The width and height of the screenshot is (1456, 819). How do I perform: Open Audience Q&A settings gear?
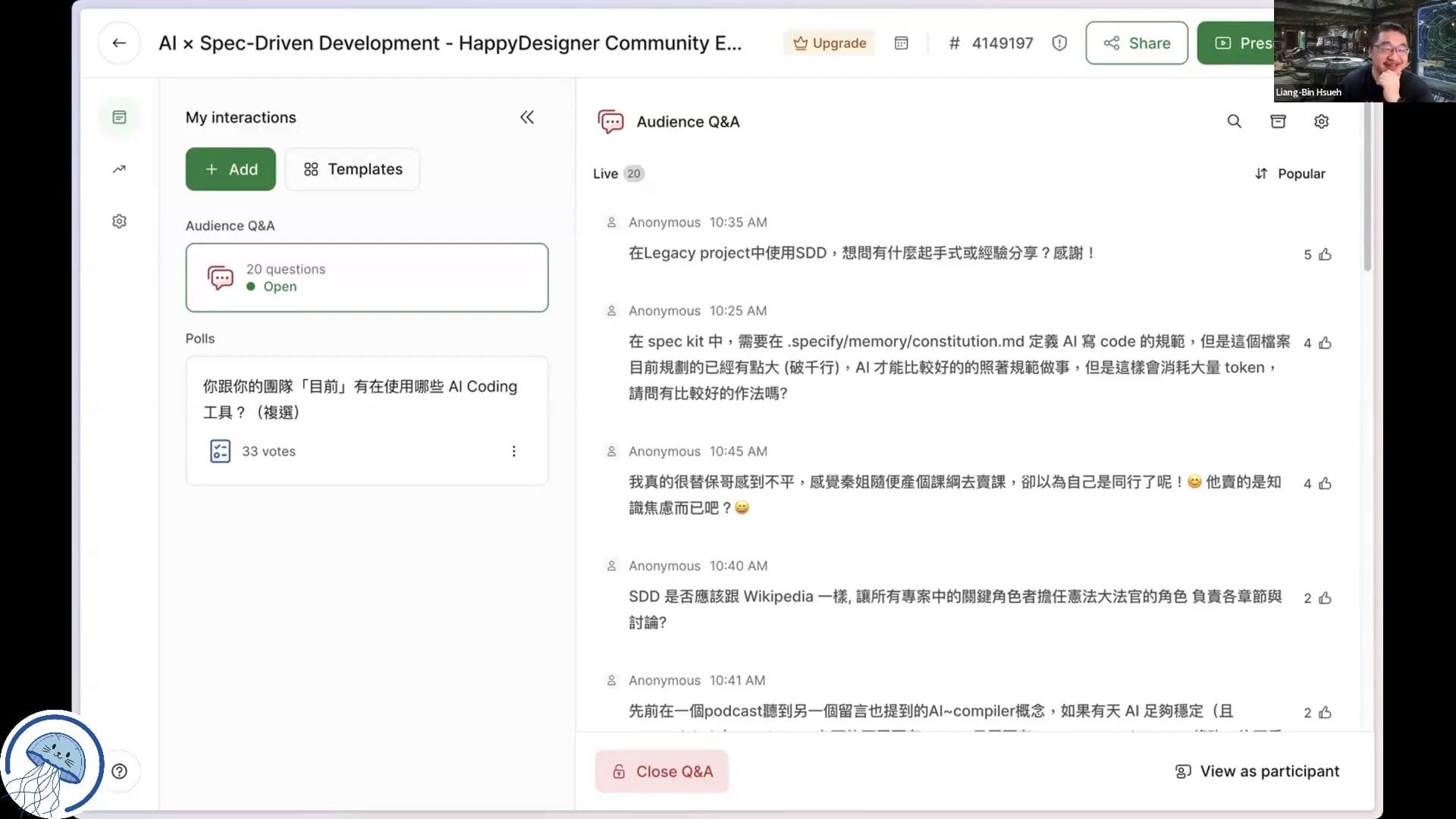[x=1321, y=121]
